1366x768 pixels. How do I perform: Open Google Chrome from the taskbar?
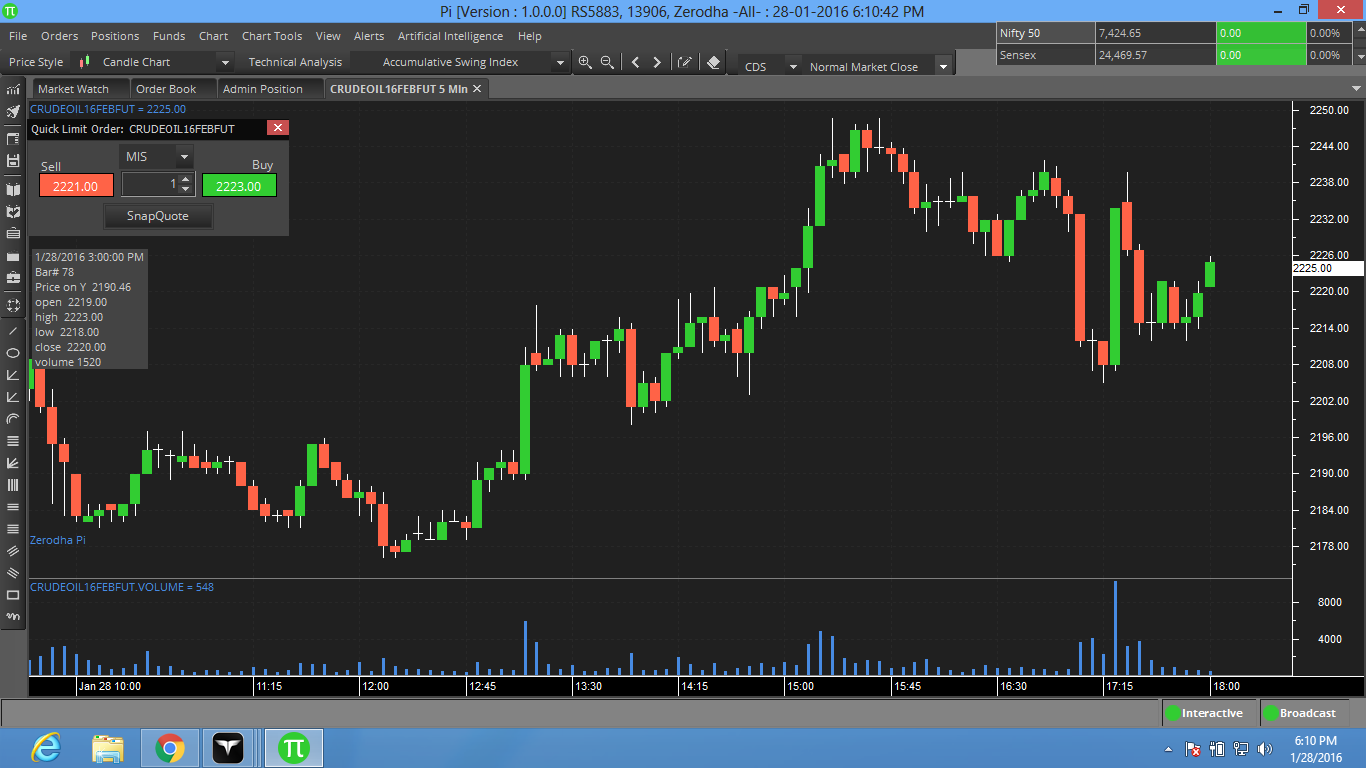pyautogui.click(x=170, y=747)
